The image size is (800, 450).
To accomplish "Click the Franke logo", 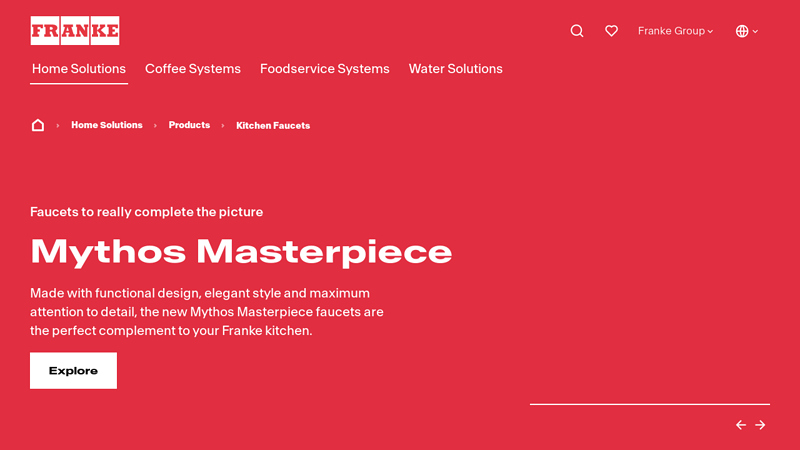I will (74, 31).
